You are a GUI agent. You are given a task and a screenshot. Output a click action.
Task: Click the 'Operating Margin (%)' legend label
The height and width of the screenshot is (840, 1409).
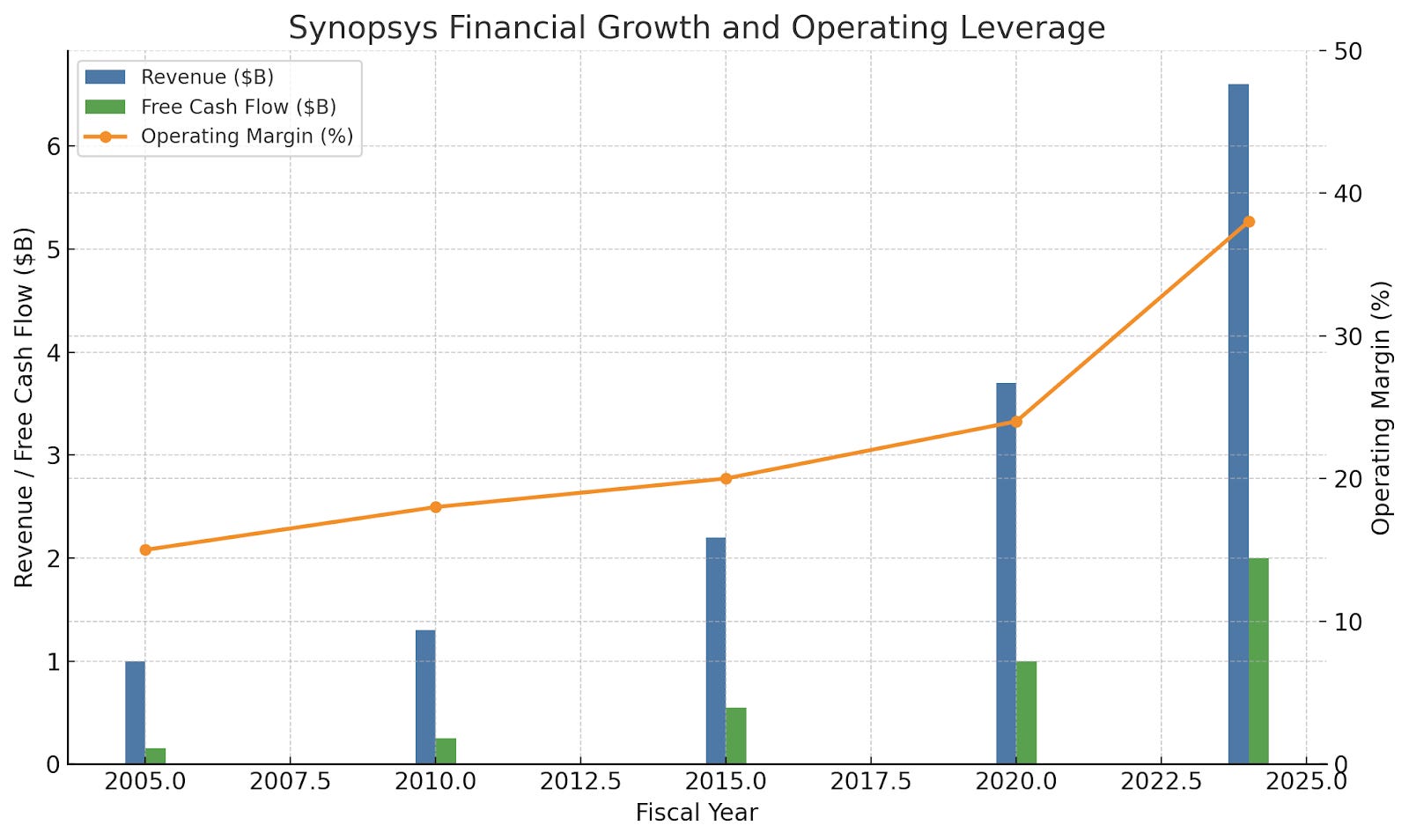pyautogui.click(x=247, y=136)
